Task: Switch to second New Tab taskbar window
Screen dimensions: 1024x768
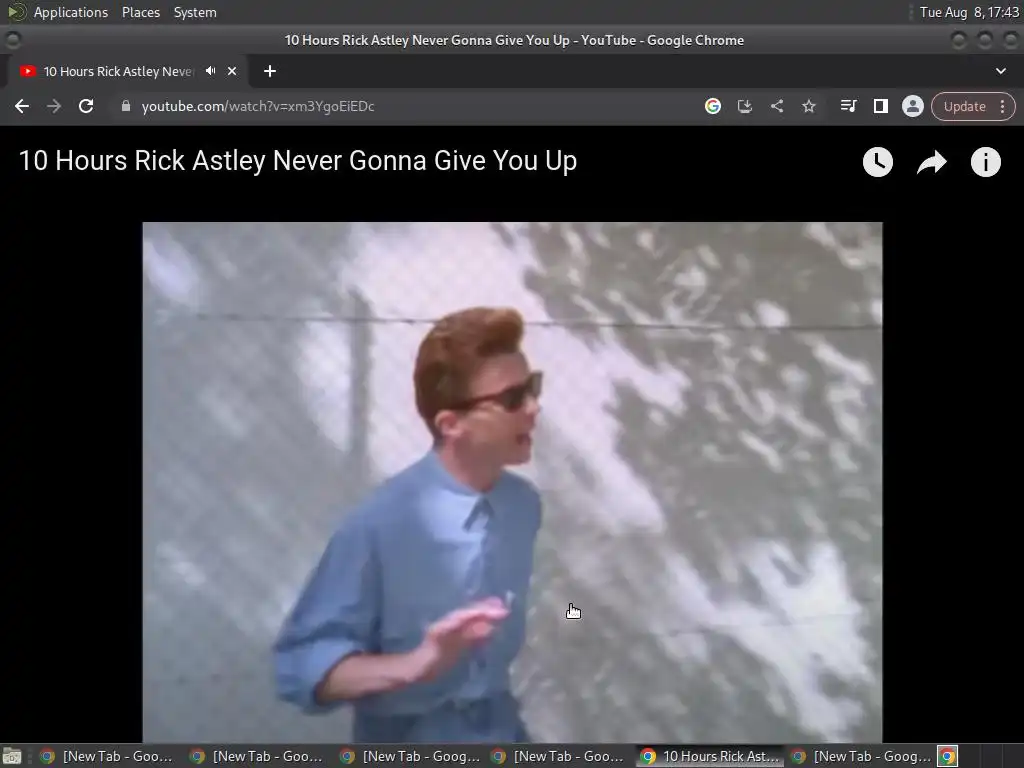Action: pyautogui.click(x=257, y=756)
